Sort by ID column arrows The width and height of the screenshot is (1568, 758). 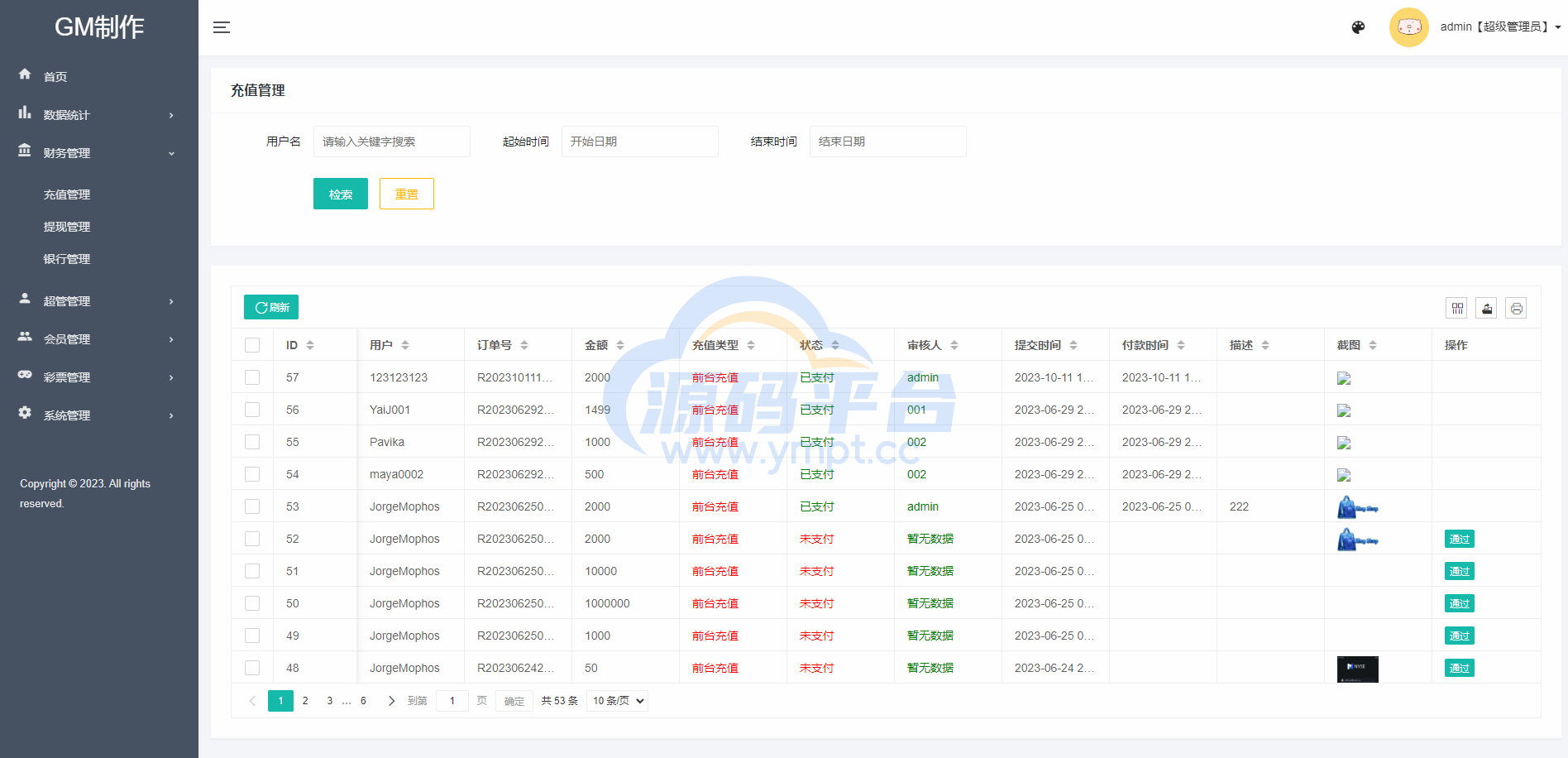coord(310,345)
